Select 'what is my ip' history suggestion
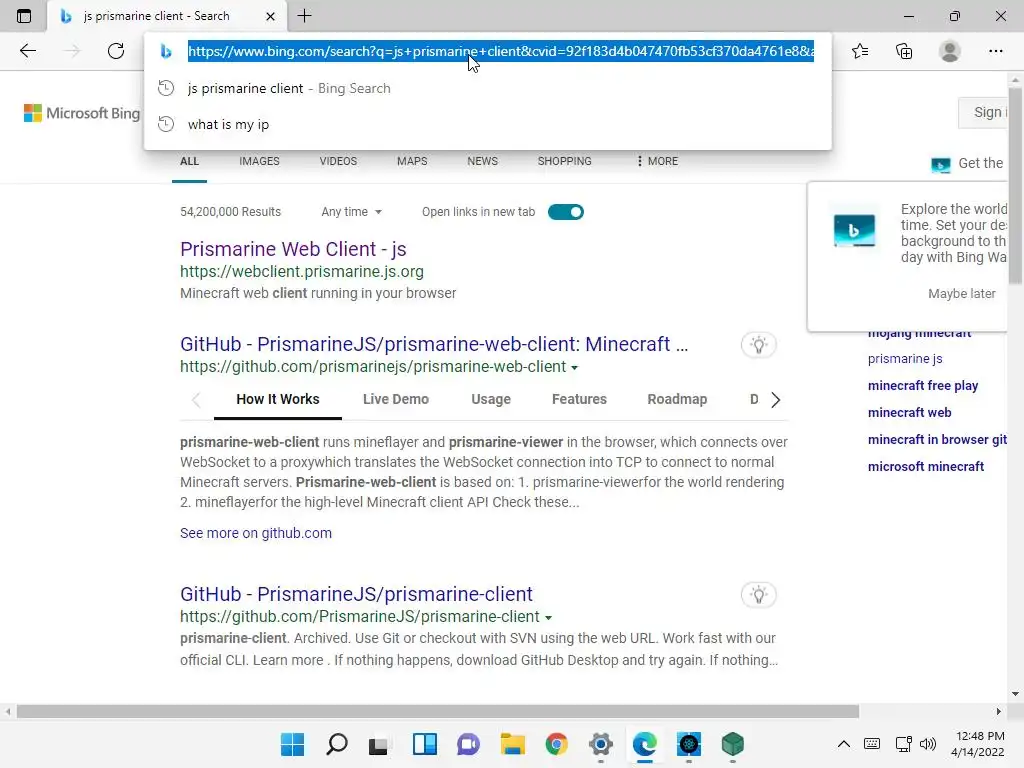Viewport: 1024px width, 768px height. click(488, 124)
